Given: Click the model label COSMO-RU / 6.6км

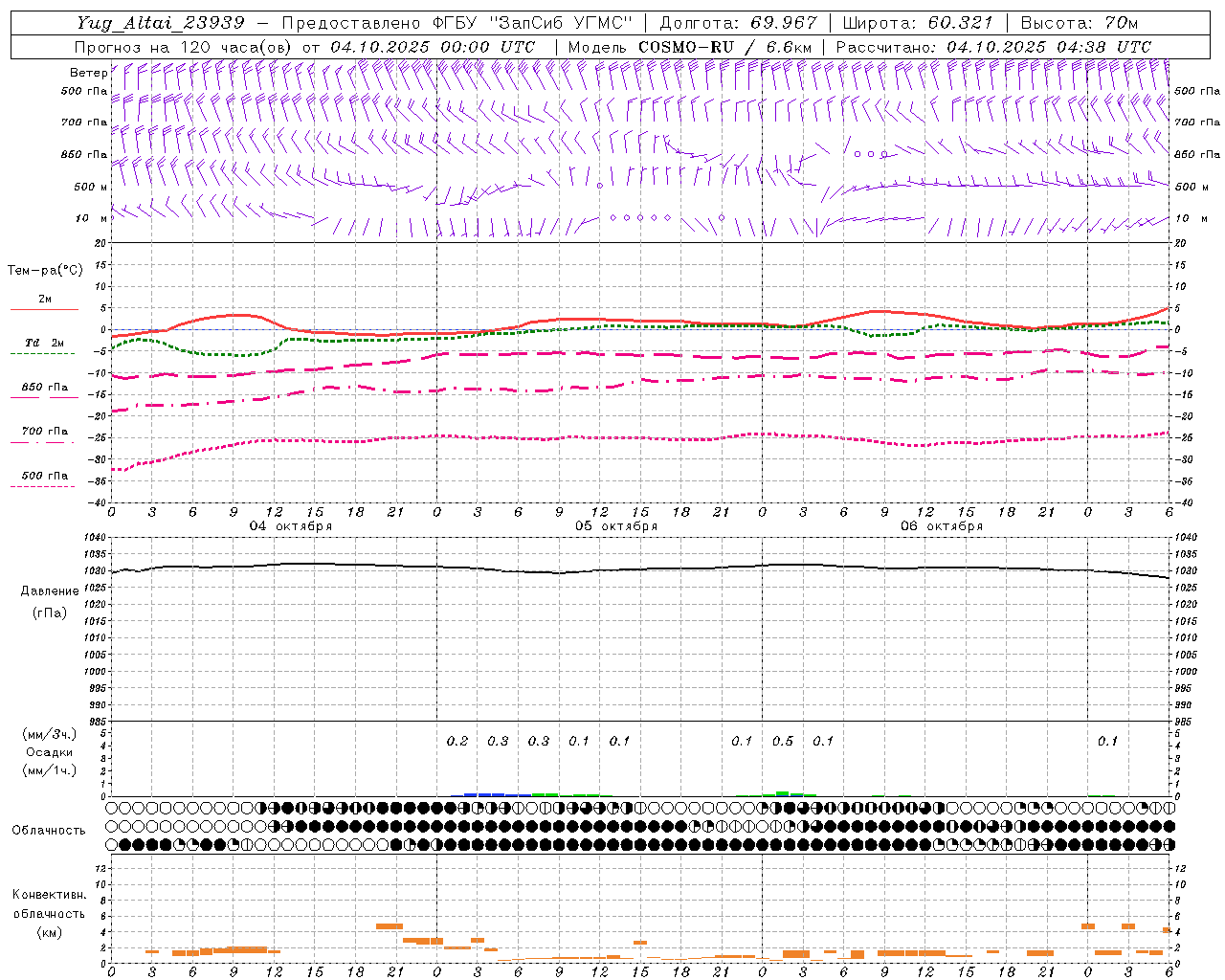Looking at the screenshot, I should [x=725, y=47].
